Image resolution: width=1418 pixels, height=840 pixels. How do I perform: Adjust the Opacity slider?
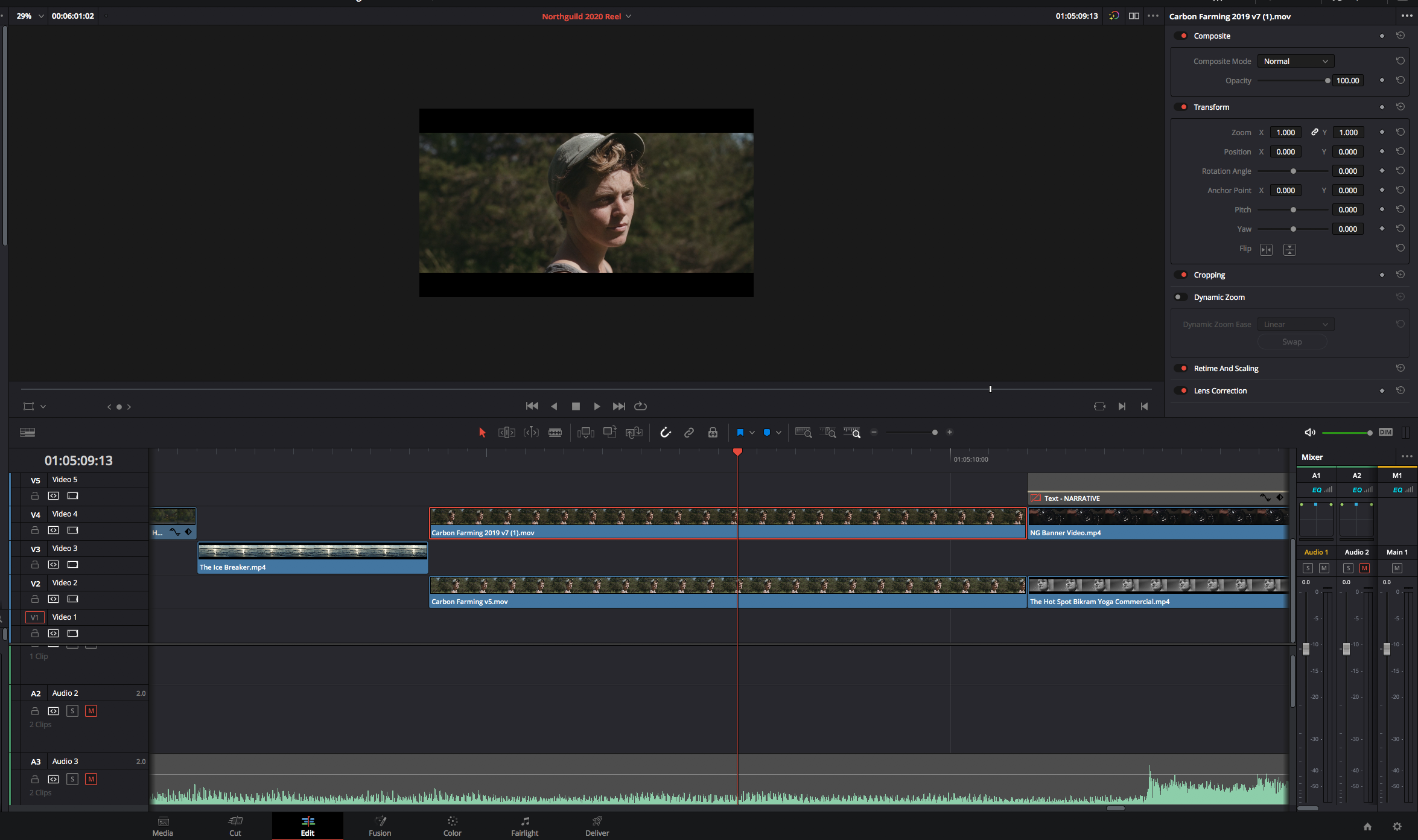pos(1294,80)
